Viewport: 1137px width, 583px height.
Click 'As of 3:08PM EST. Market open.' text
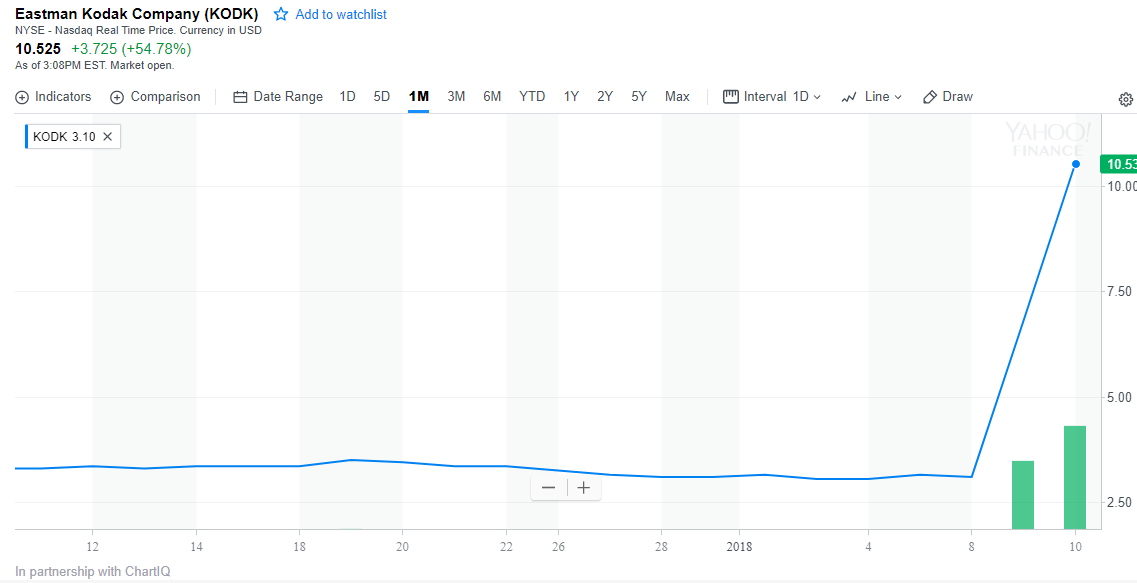[94, 65]
